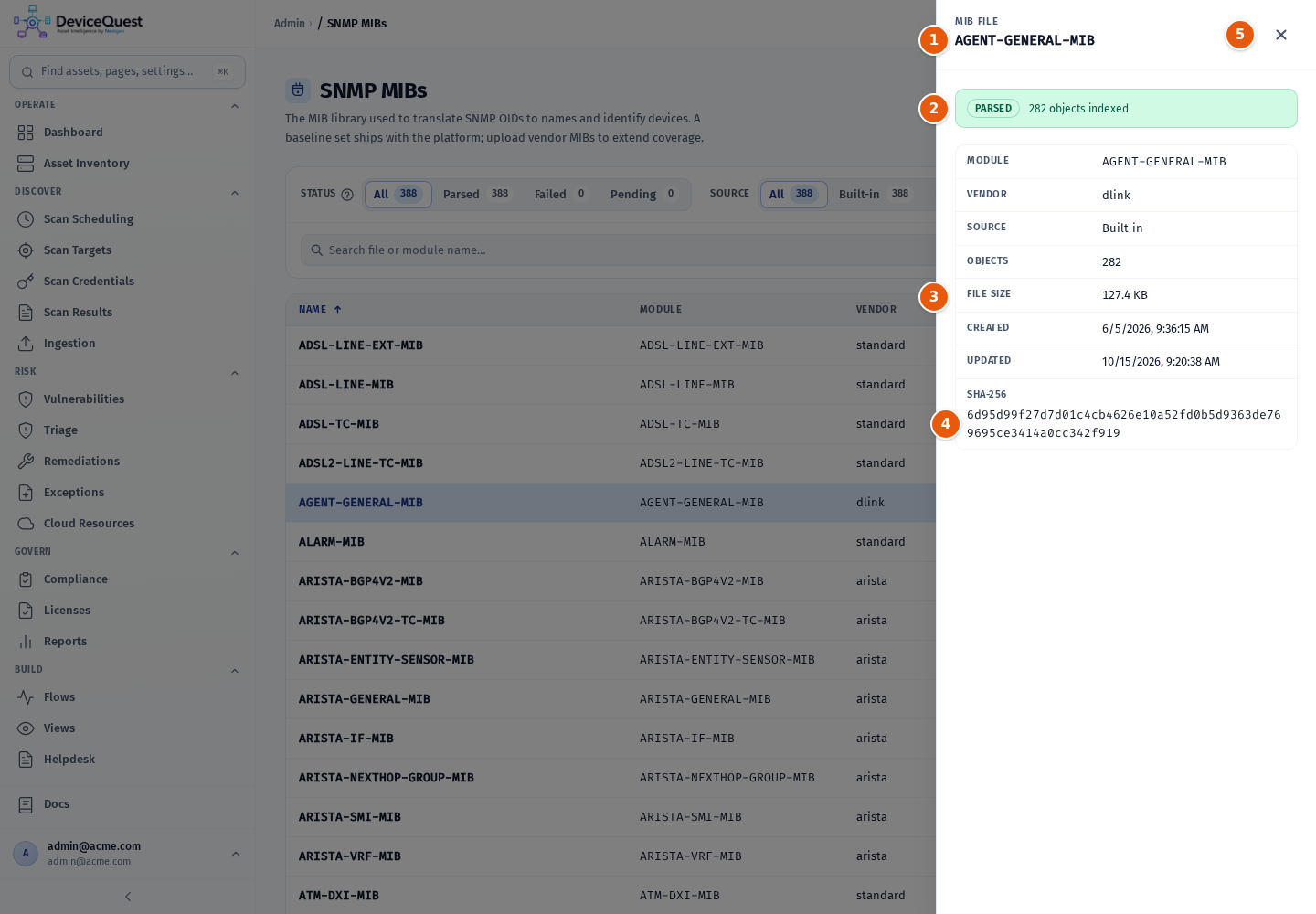
Task: Select the All status filter
Action: click(x=398, y=194)
